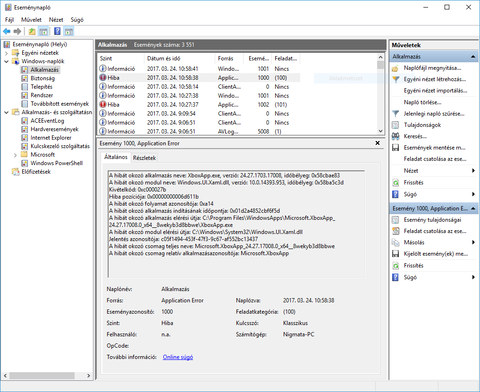Collapse Alkalmazás- és szolgáltatásnaplók node
This screenshot has width=480, height=392.
[6, 112]
